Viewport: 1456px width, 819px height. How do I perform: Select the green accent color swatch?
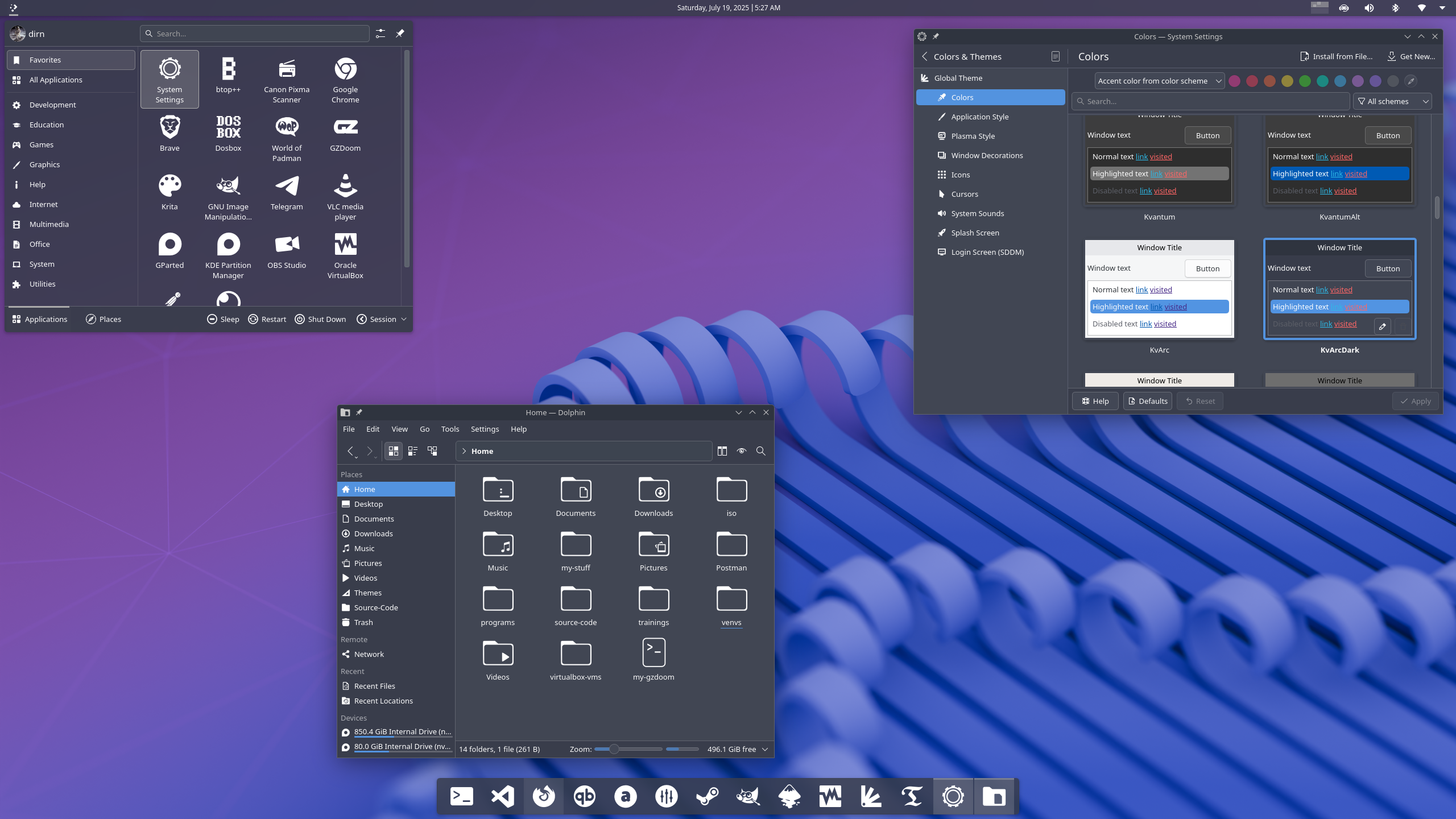tap(1305, 81)
